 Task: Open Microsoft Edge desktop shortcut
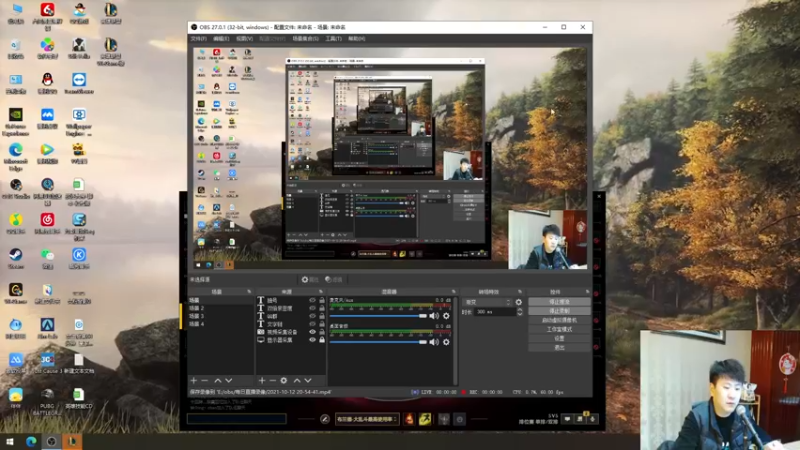15,156
